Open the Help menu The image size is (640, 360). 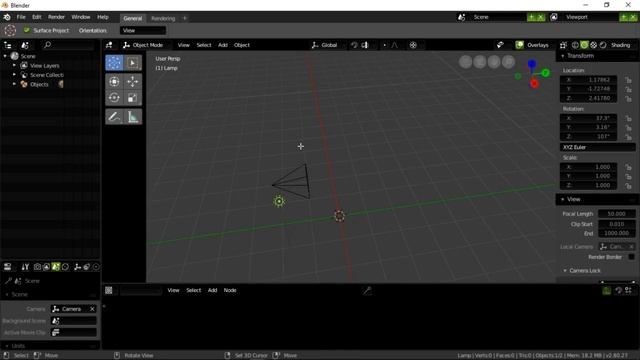103,17
